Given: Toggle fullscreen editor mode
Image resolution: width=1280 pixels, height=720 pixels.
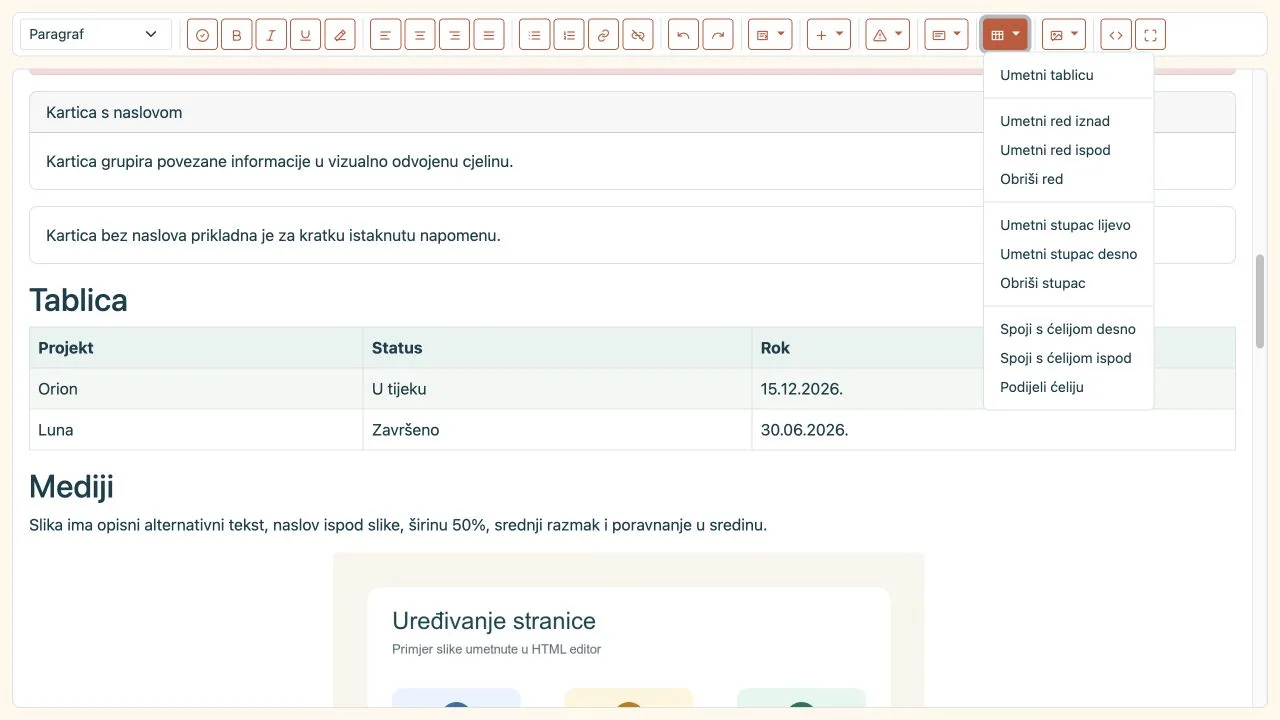Looking at the screenshot, I should point(1151,35).
